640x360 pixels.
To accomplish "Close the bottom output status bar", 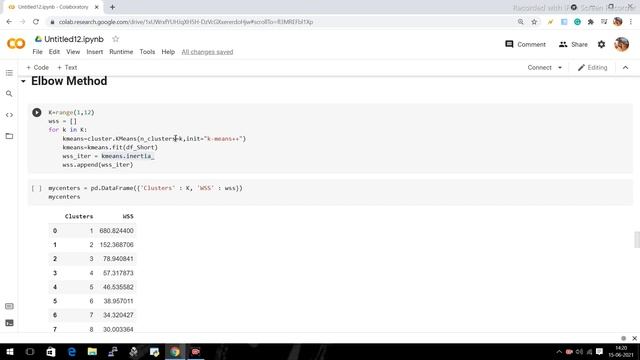I will (x=634, y=338).
